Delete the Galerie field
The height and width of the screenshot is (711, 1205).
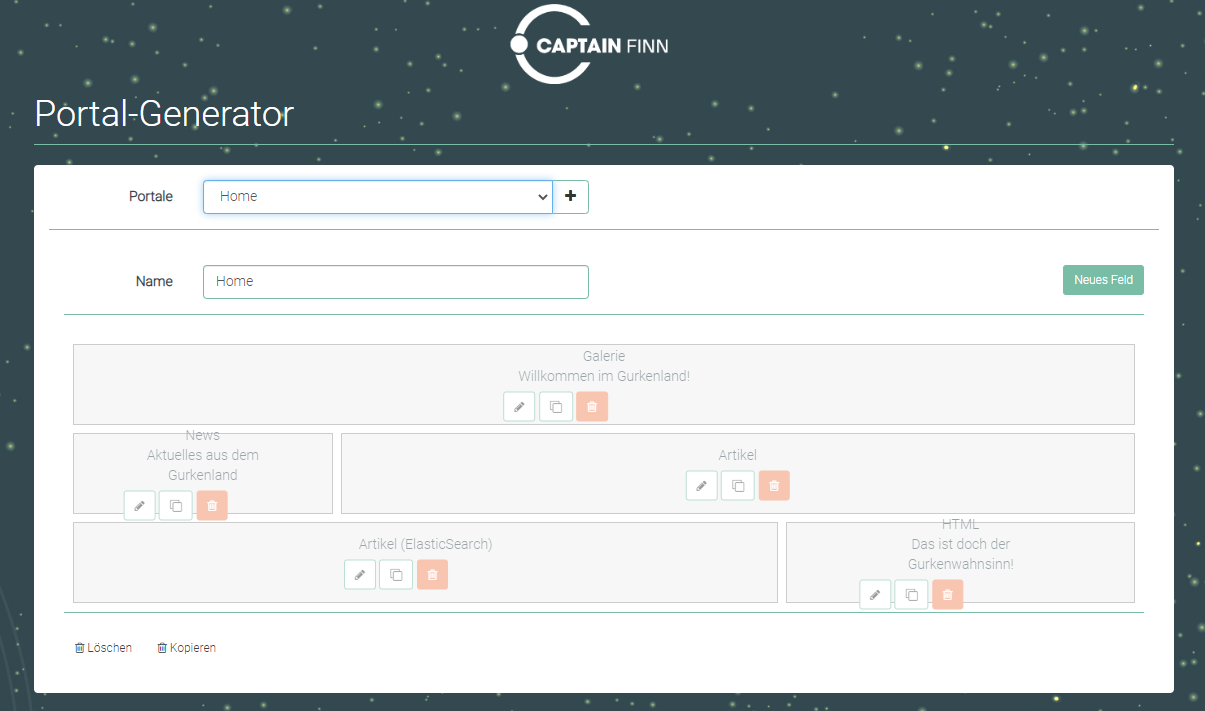[x=592, y=407]
